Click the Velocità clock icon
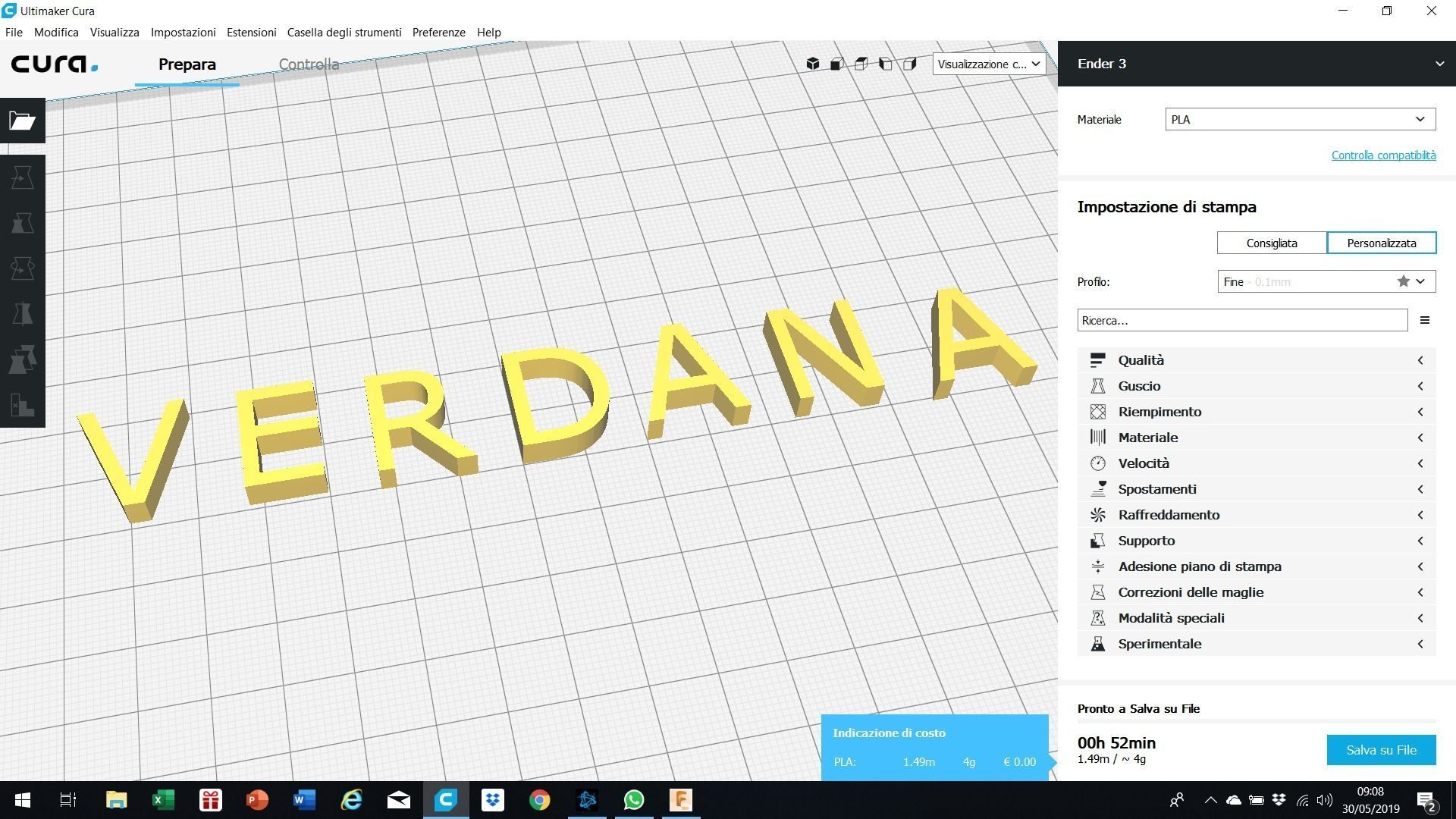The width and height of the screenshot is (1456, 819). pyautogui.click(x=1097, y=463)
